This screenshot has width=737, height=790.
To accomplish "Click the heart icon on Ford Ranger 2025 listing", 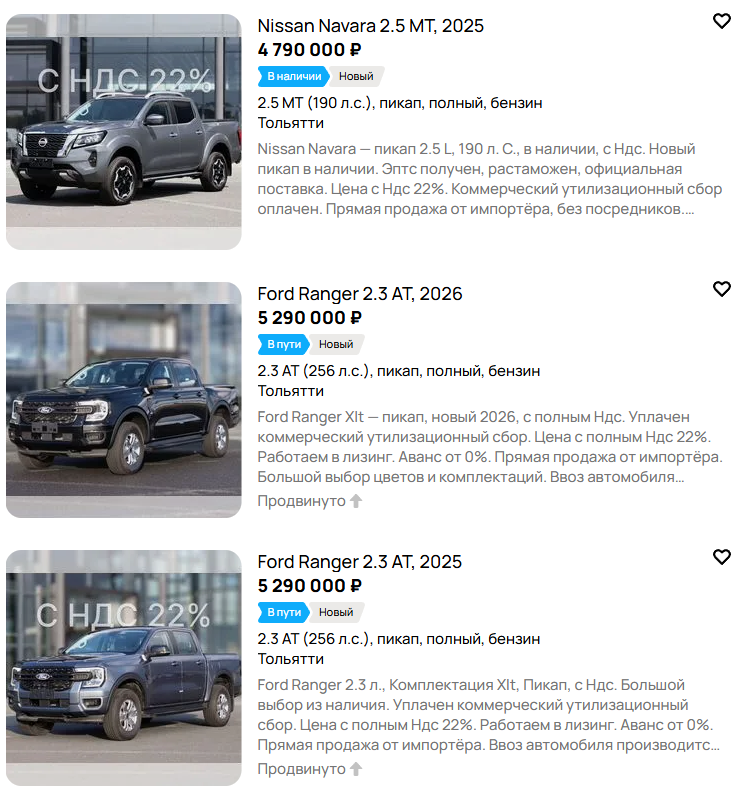I will pos(721,557).
